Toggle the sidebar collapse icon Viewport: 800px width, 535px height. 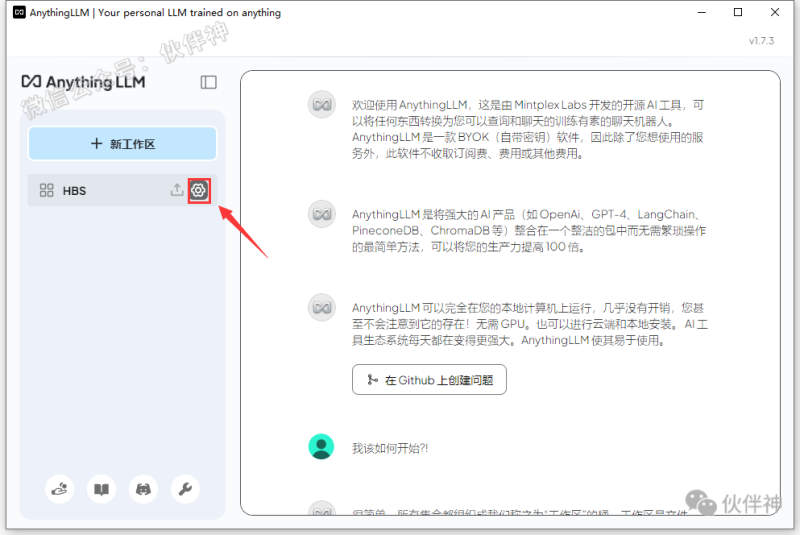[x=208, y=82]
